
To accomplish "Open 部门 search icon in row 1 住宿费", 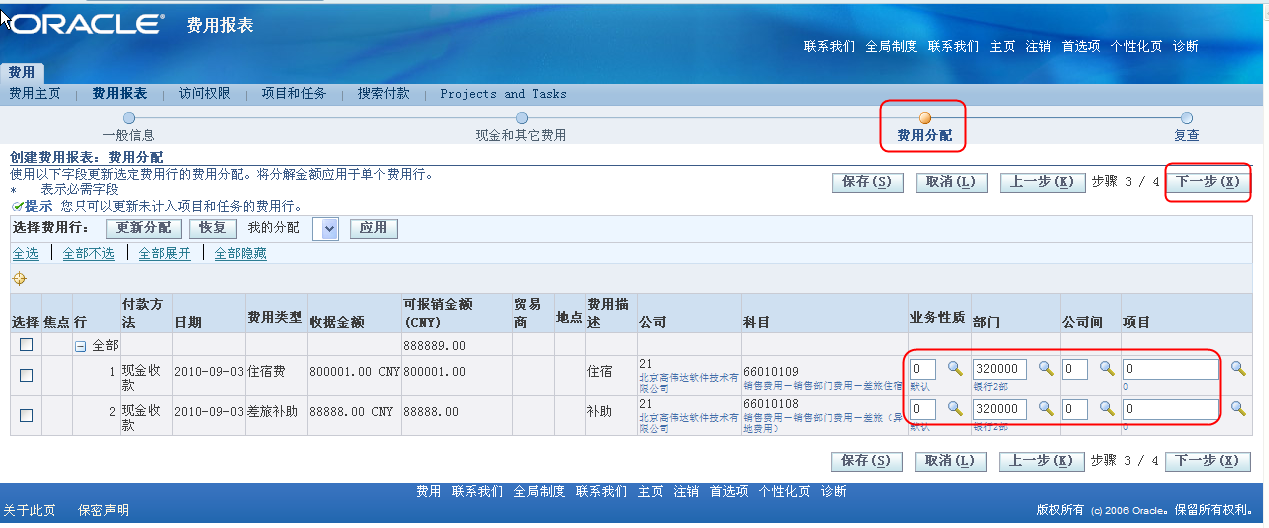I will [x=1046, y=369].
